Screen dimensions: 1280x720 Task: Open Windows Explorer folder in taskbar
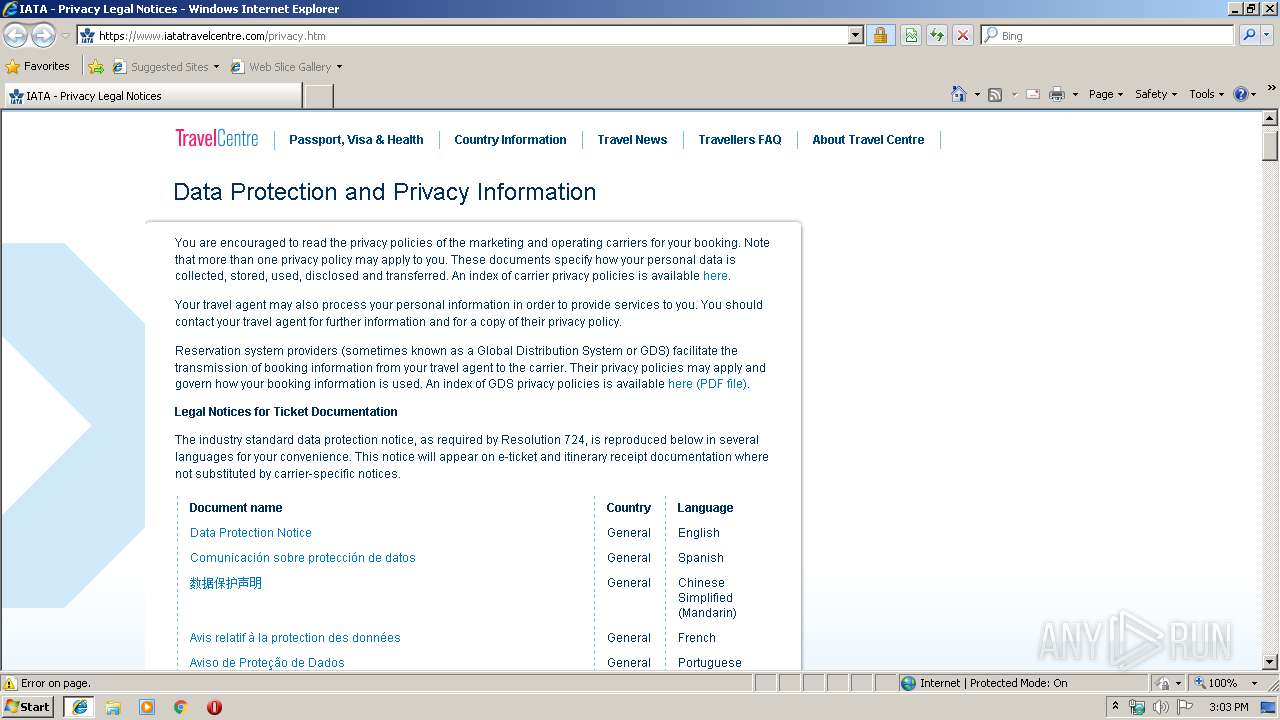(113, 706)
